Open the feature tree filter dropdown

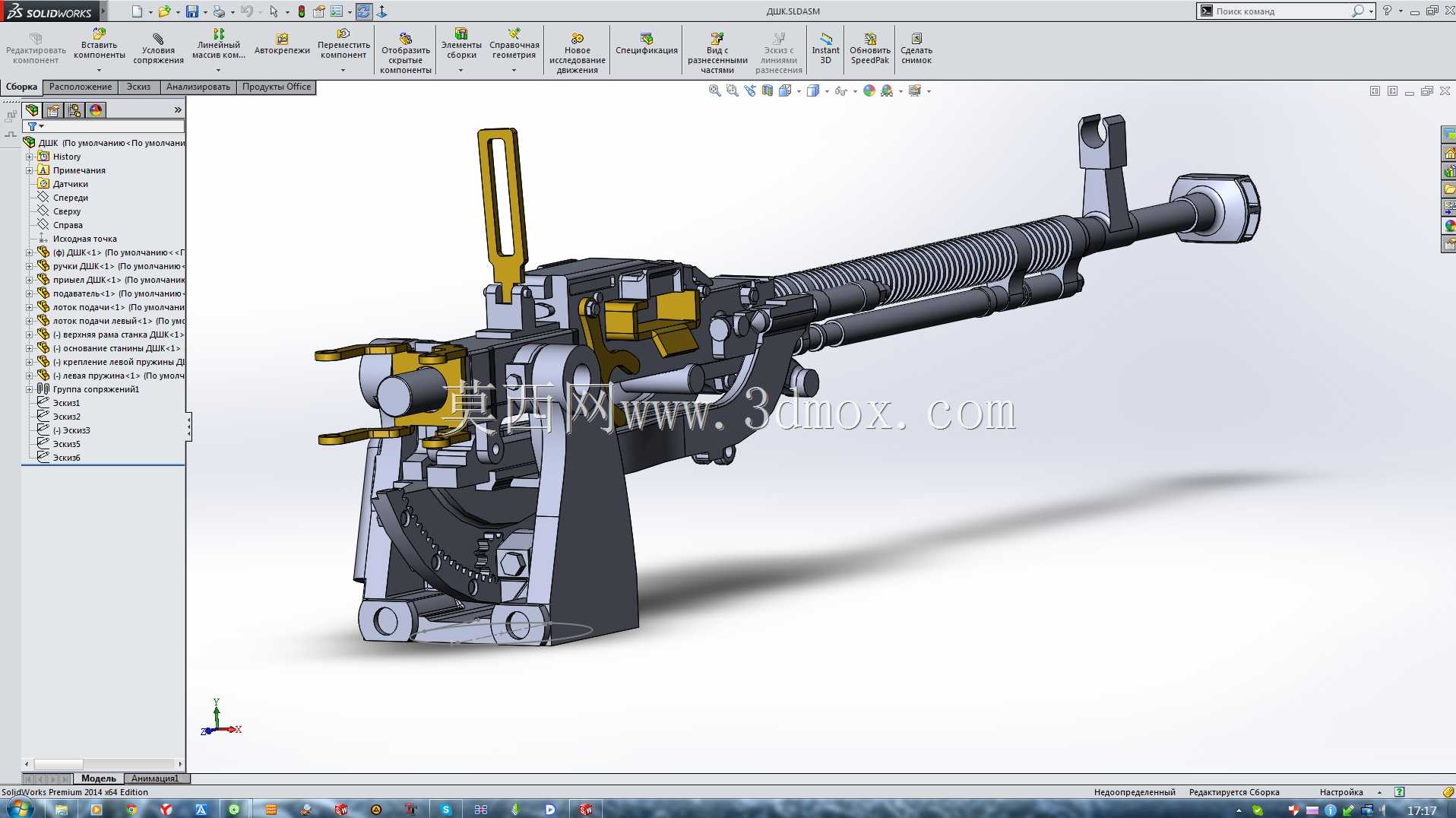(x=36, y=126)
